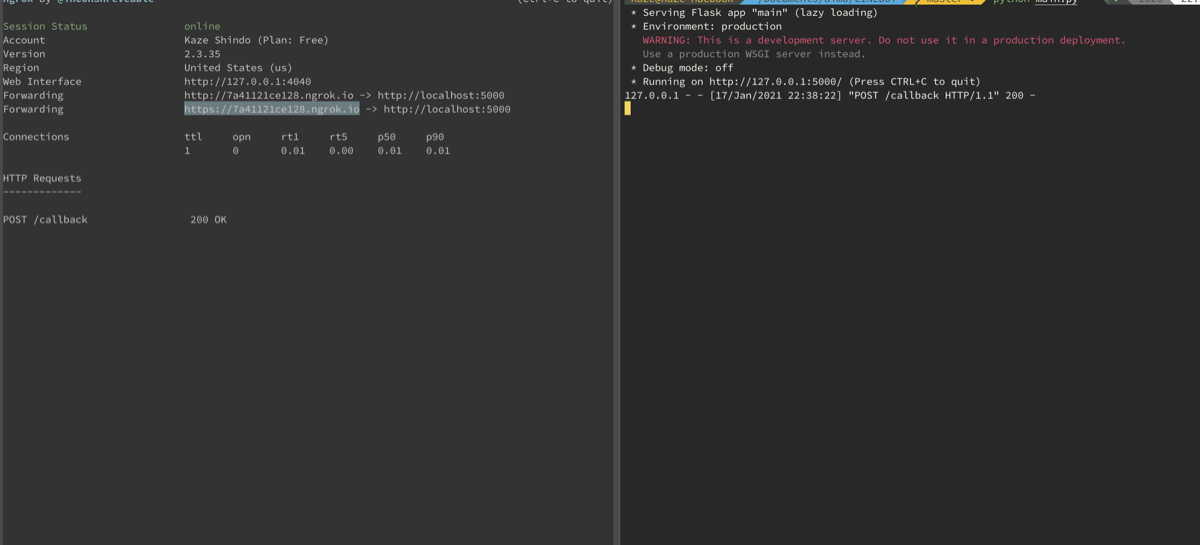This screenshot has width=1200, height=545.
Task: Click the yellow terminal cursor block
Action: 627,109
